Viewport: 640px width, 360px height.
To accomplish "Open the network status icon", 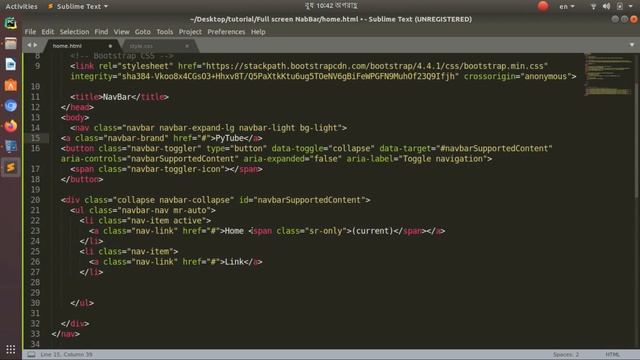I will [x=593, y=7].
